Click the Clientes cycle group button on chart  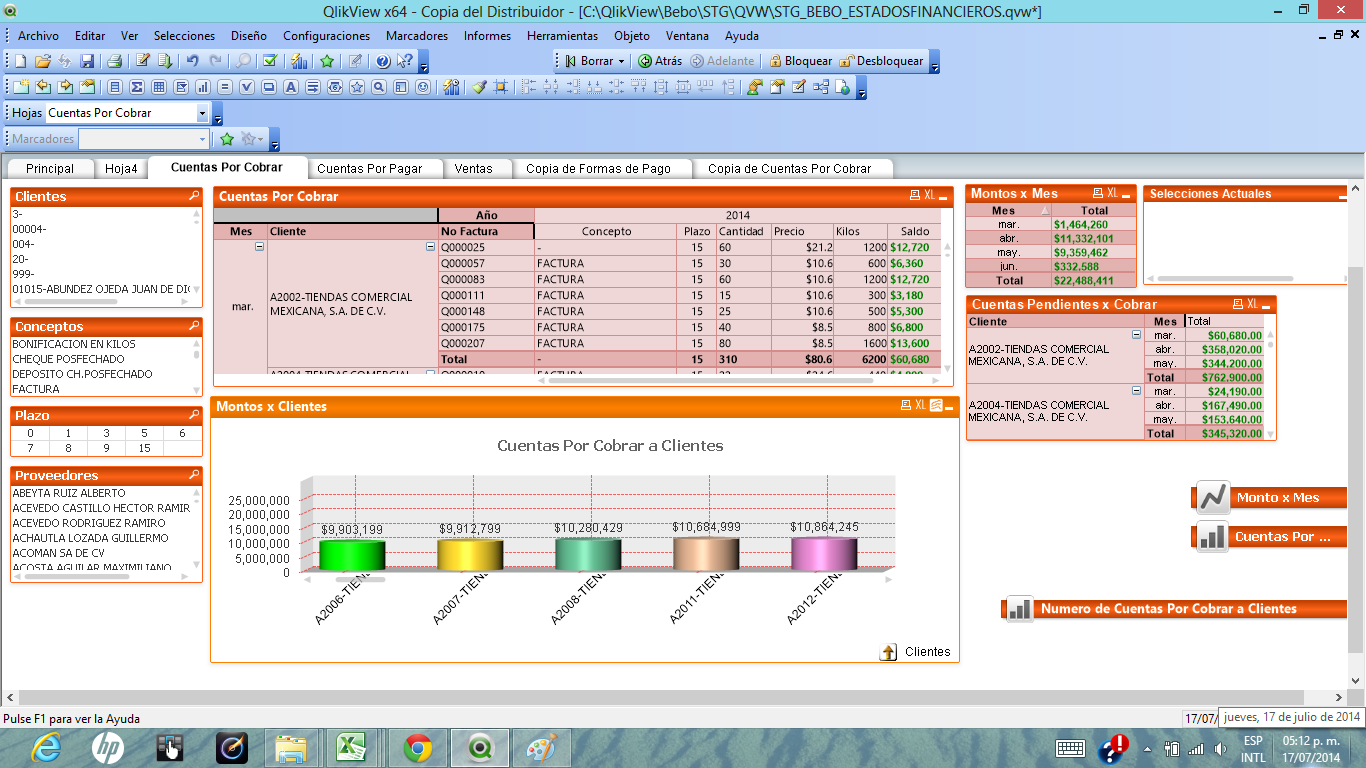(x=888, y=652)
